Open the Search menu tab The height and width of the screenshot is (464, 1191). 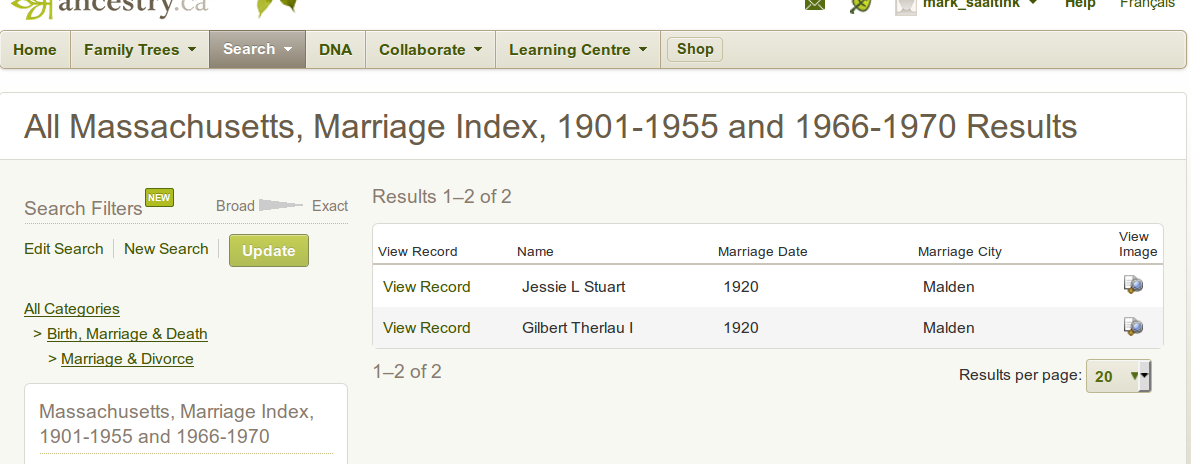point(257,49)
